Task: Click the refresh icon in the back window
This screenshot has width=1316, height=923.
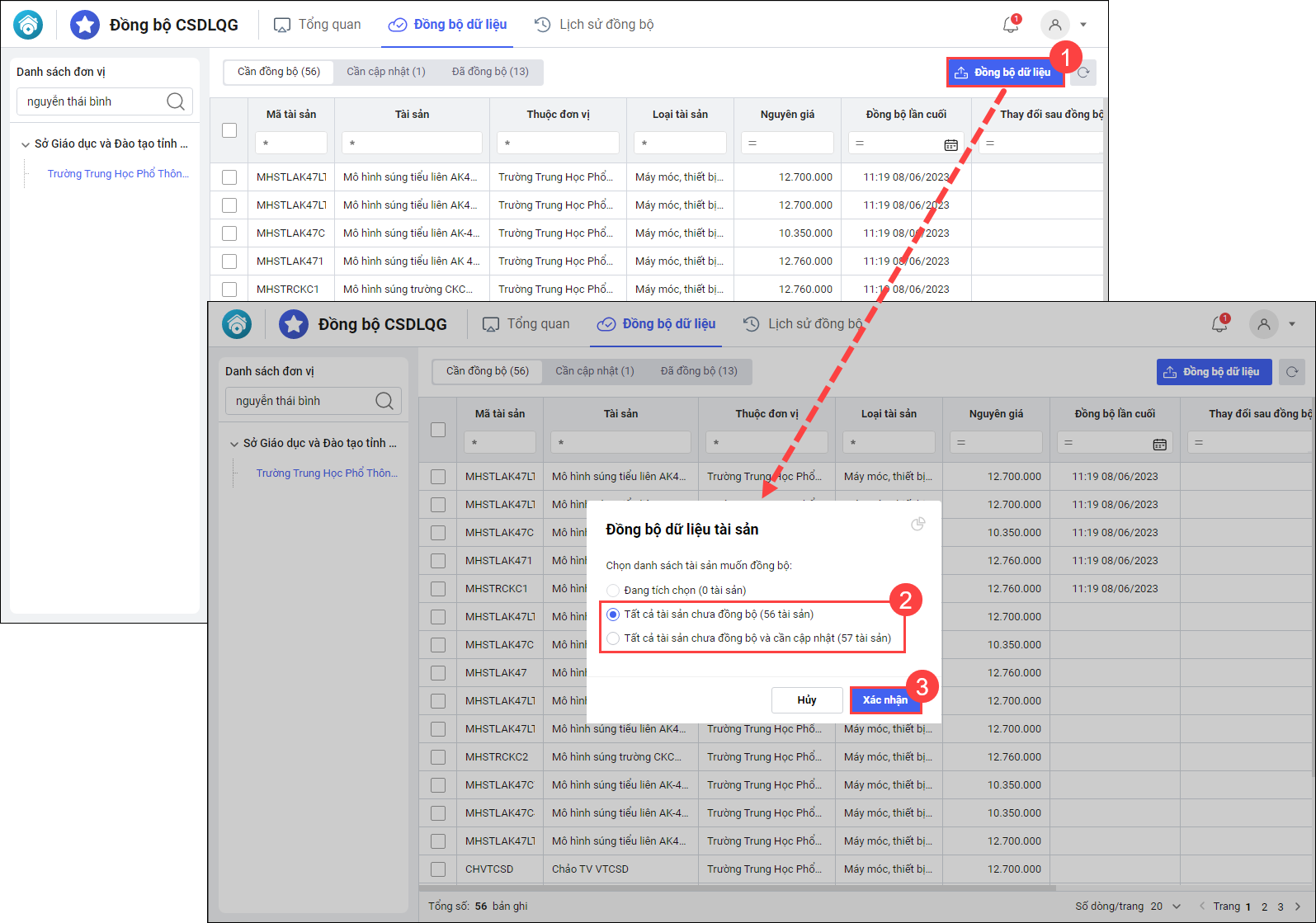Action: tap(1083, 73)
